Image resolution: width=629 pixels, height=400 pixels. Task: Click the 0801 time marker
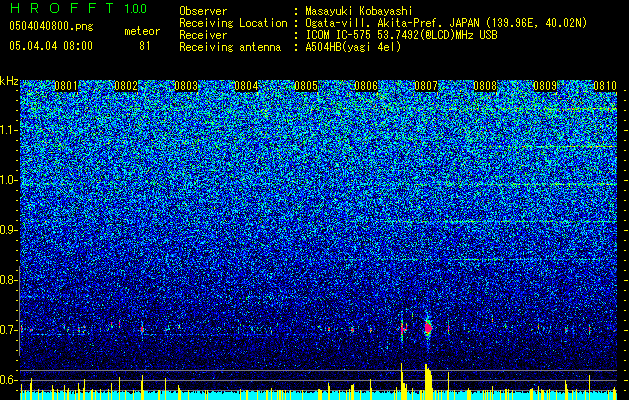(66, 86)
